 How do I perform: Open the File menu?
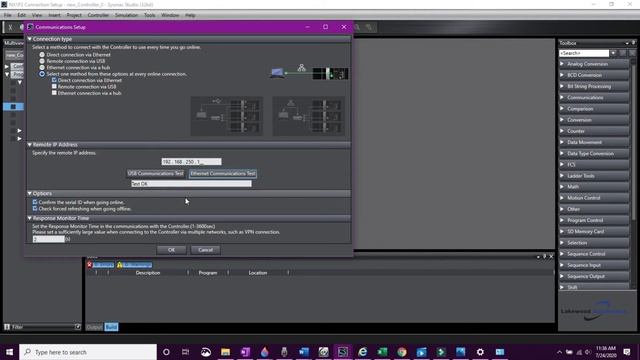[8, 15]
